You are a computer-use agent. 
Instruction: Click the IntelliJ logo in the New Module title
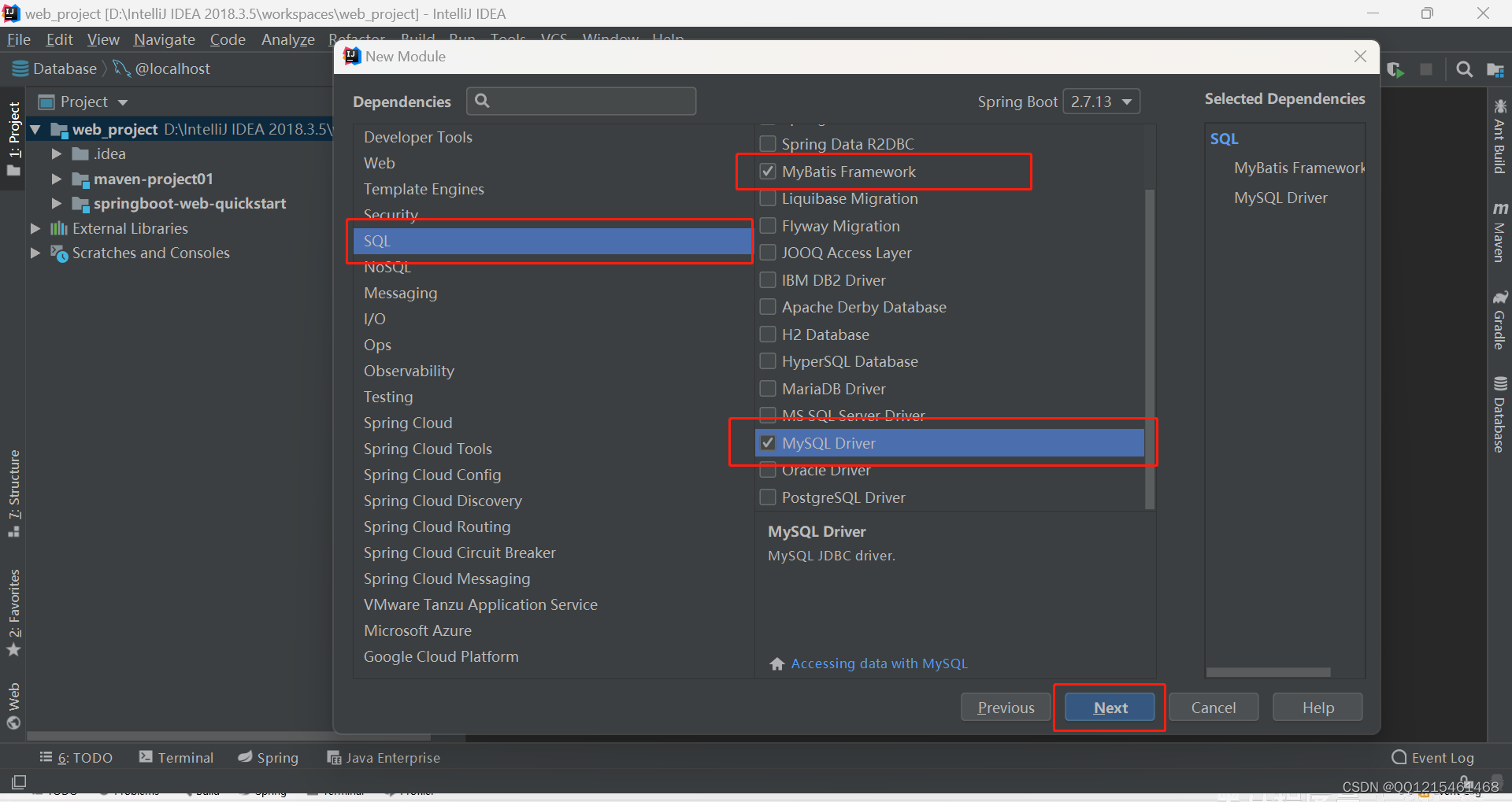click(x=352, y=57)
